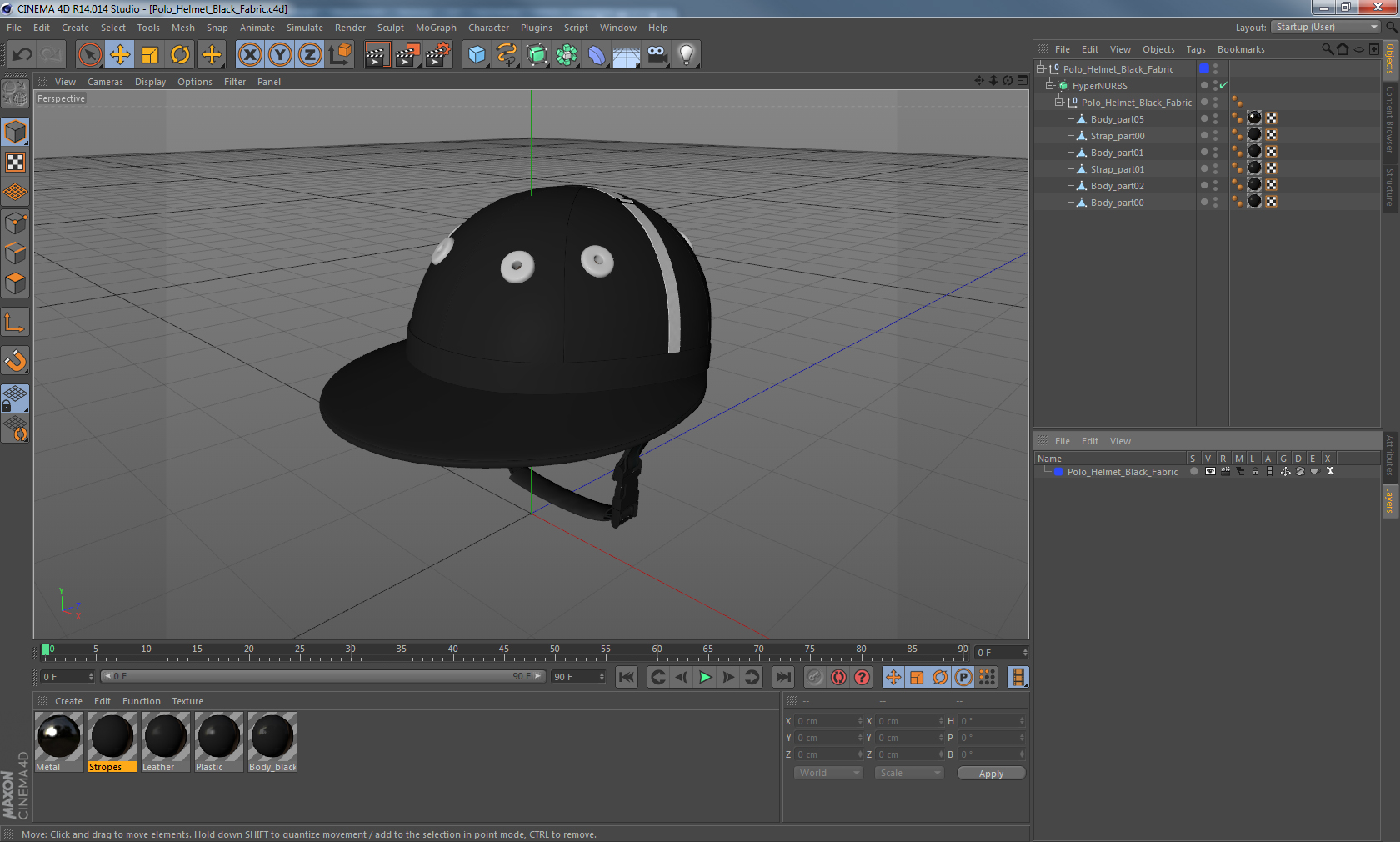The height and width of the screenshot is (842, 1400).
Task: Open the Sculpt menu
Action: click(390, 28)
